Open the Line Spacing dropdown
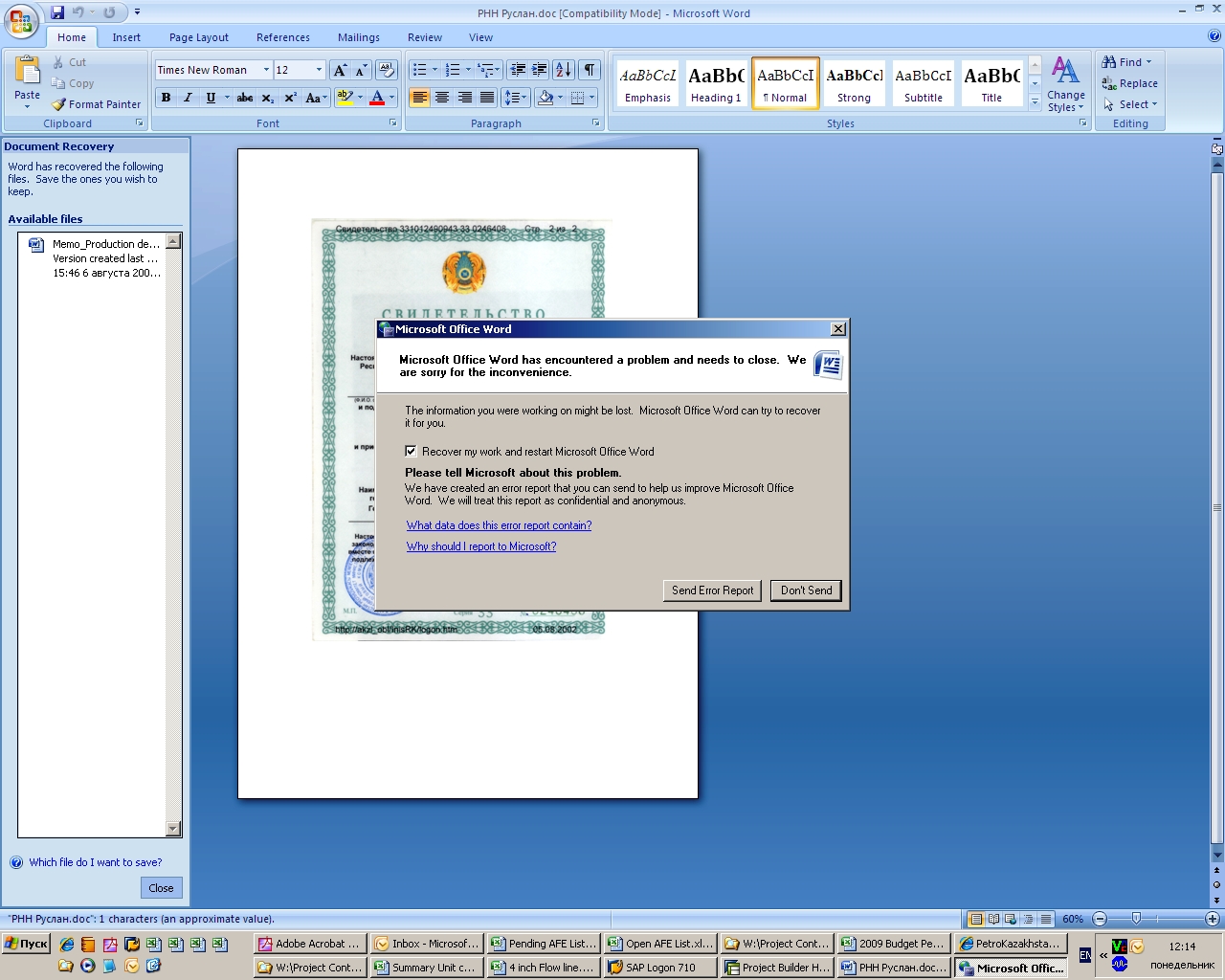The width and height of the screenshot is (1225, 980). 515,98
